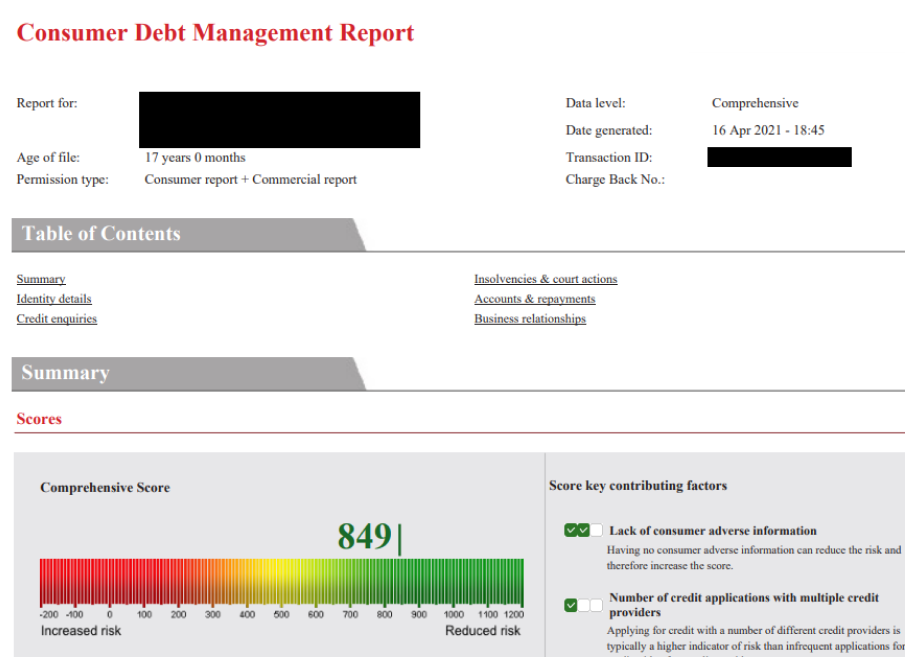Open the Accounts & repayments link

534,299
